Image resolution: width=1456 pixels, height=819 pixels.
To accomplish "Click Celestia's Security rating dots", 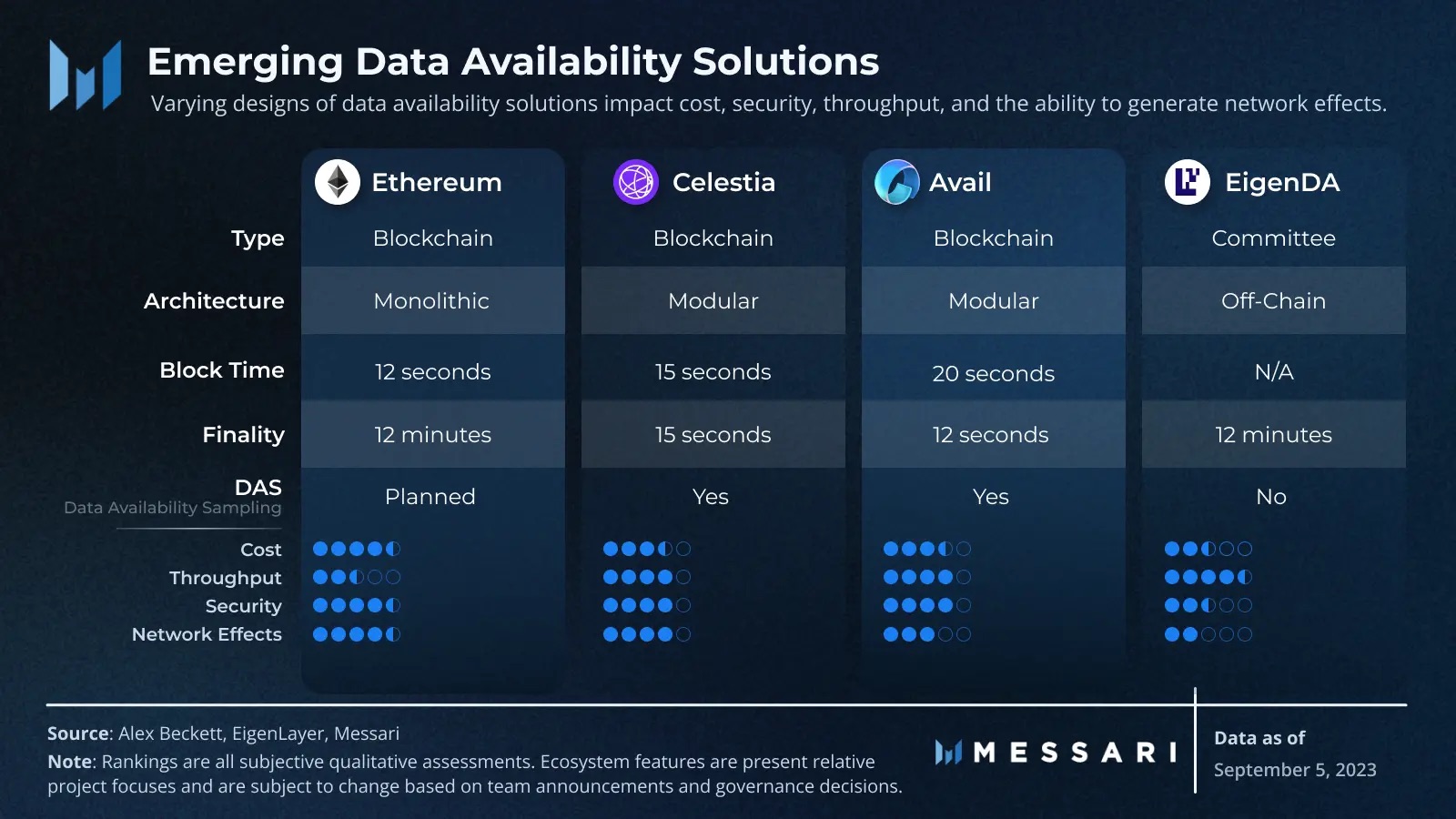I will 647,605.
